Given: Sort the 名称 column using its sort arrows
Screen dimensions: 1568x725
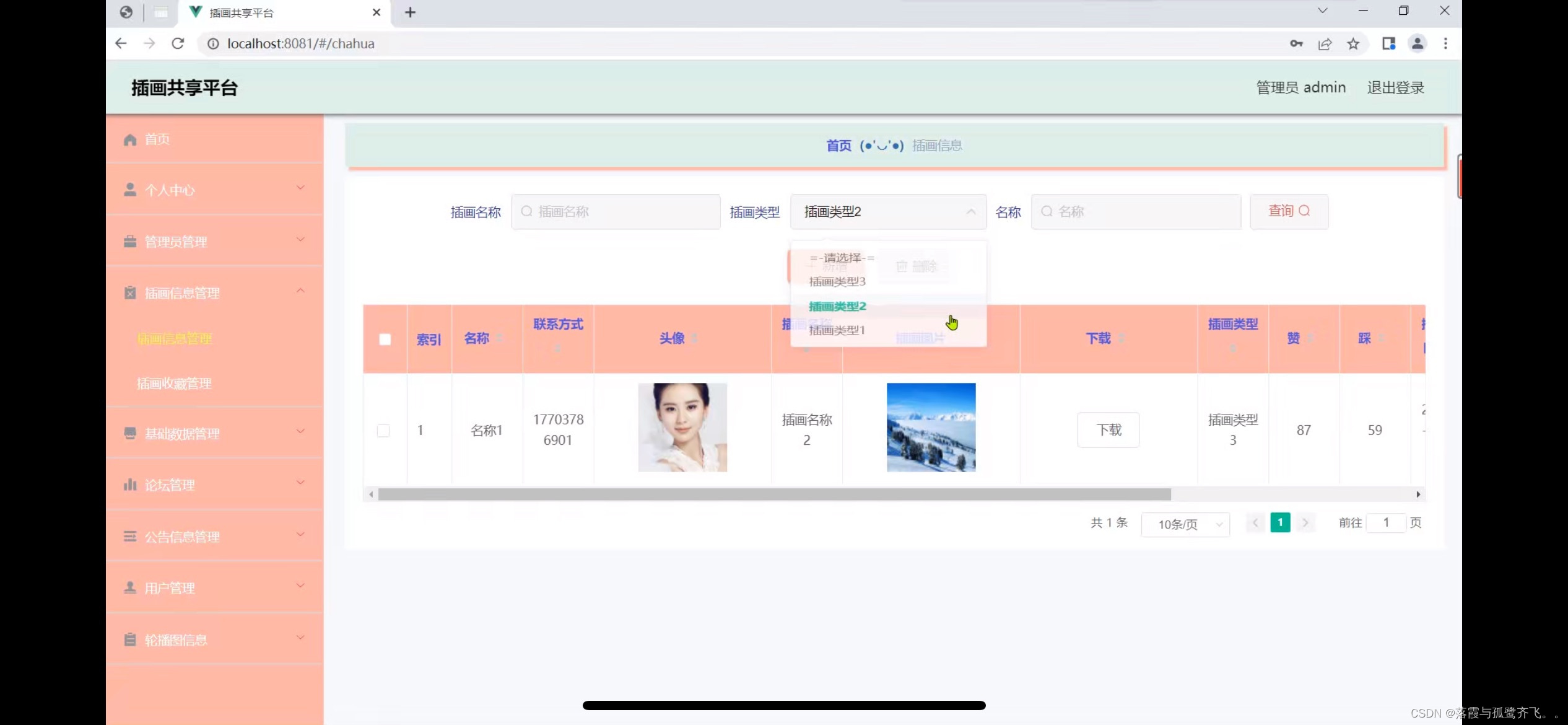Looking at the screenshot, I should tap(500, 338).
